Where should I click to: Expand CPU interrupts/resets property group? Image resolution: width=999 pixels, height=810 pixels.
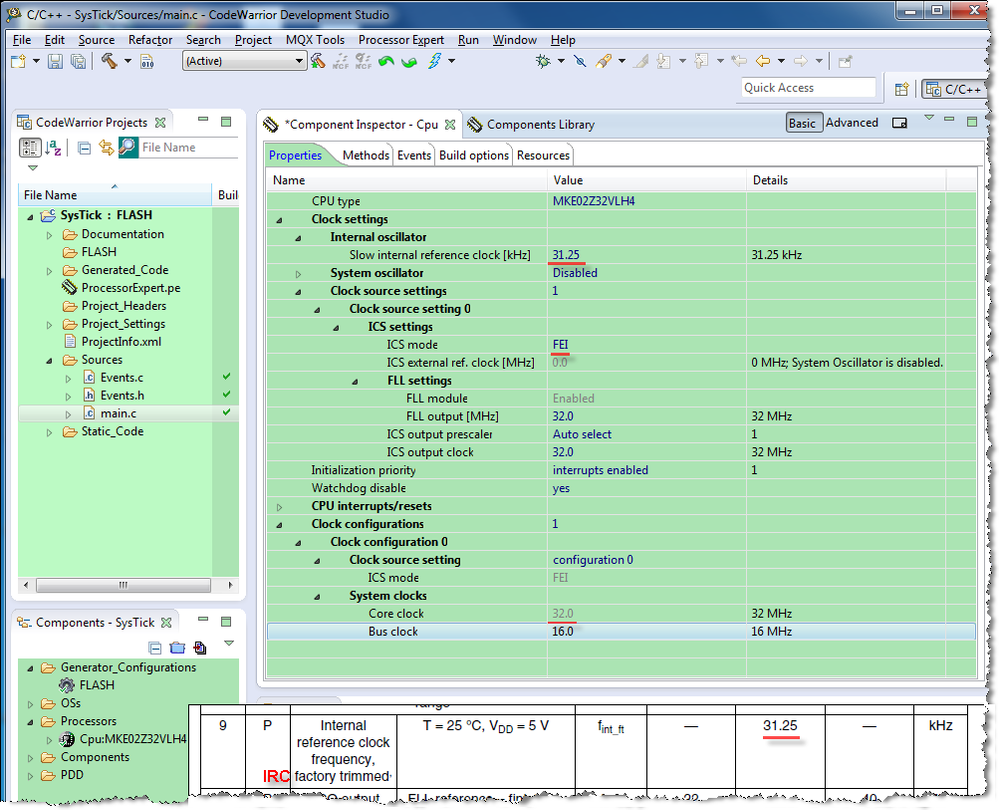(x=279, y=507)
